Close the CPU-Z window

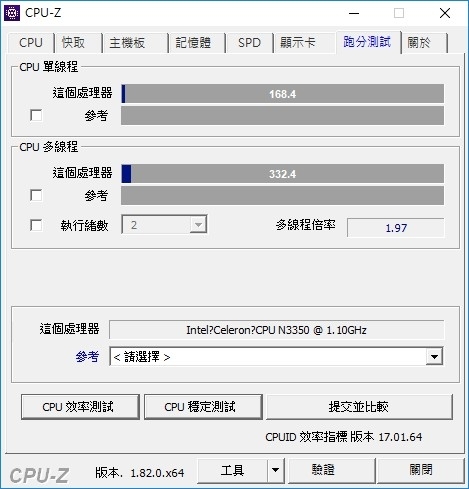[x=445, y=13]
